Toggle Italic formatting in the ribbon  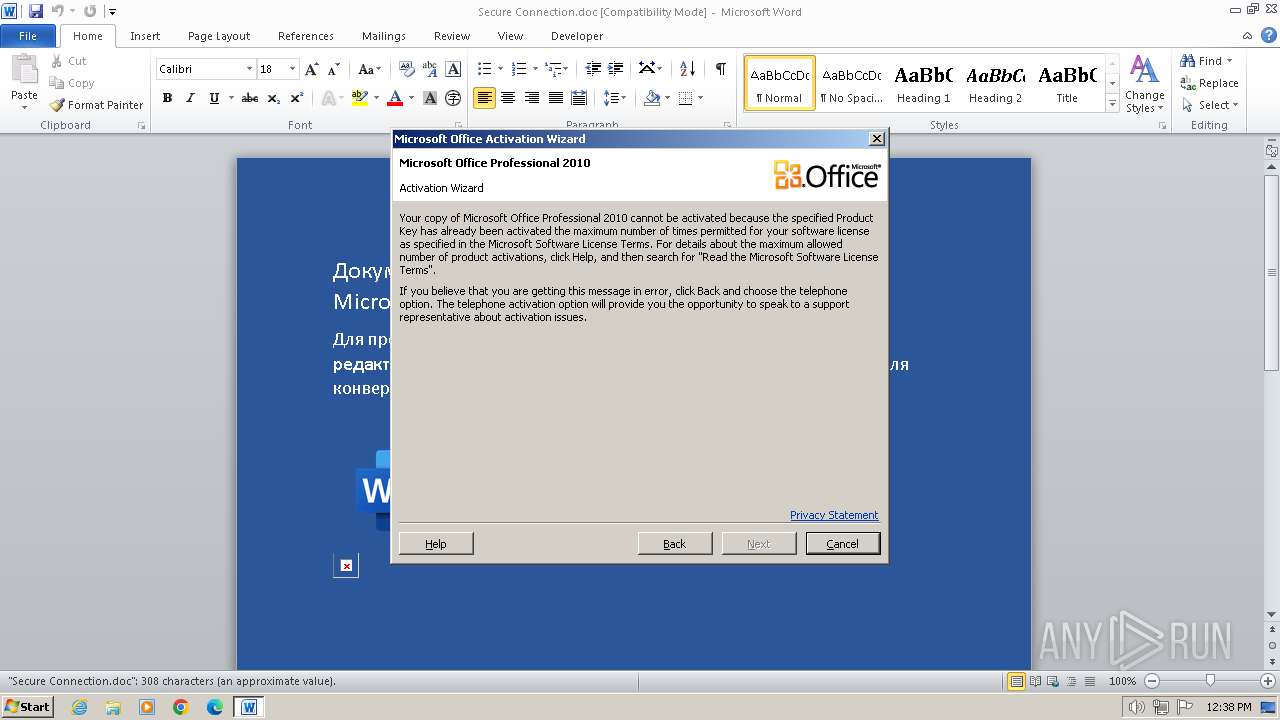tap(190, 98)
